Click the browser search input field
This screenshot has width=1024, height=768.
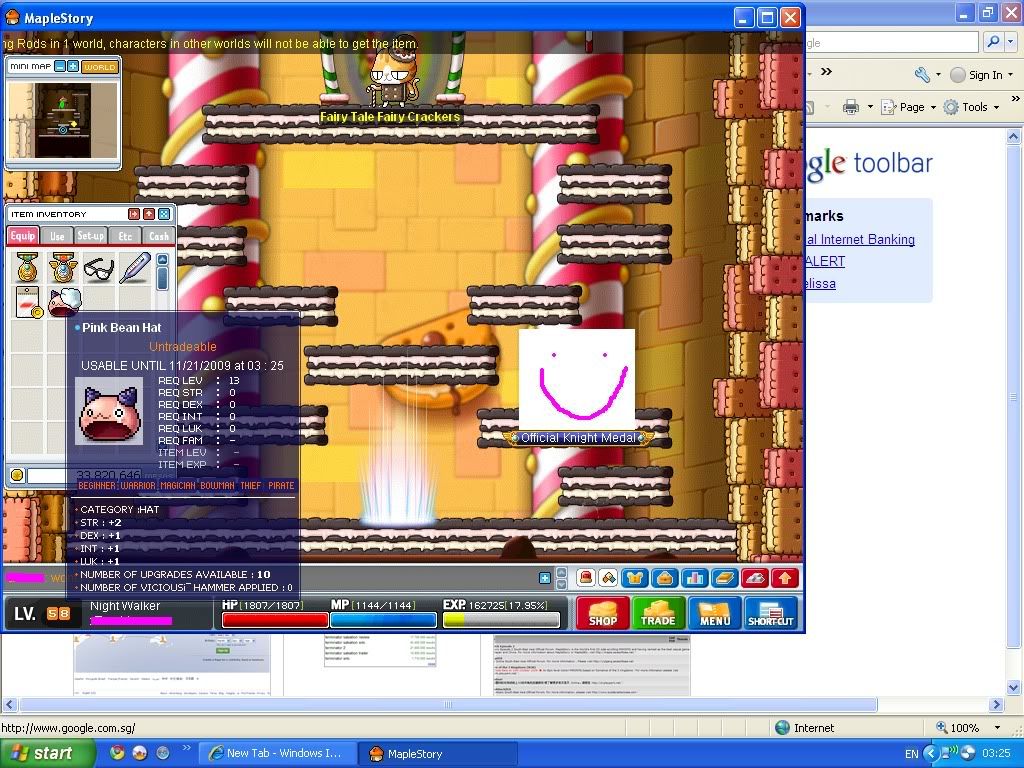pos(892,42)
